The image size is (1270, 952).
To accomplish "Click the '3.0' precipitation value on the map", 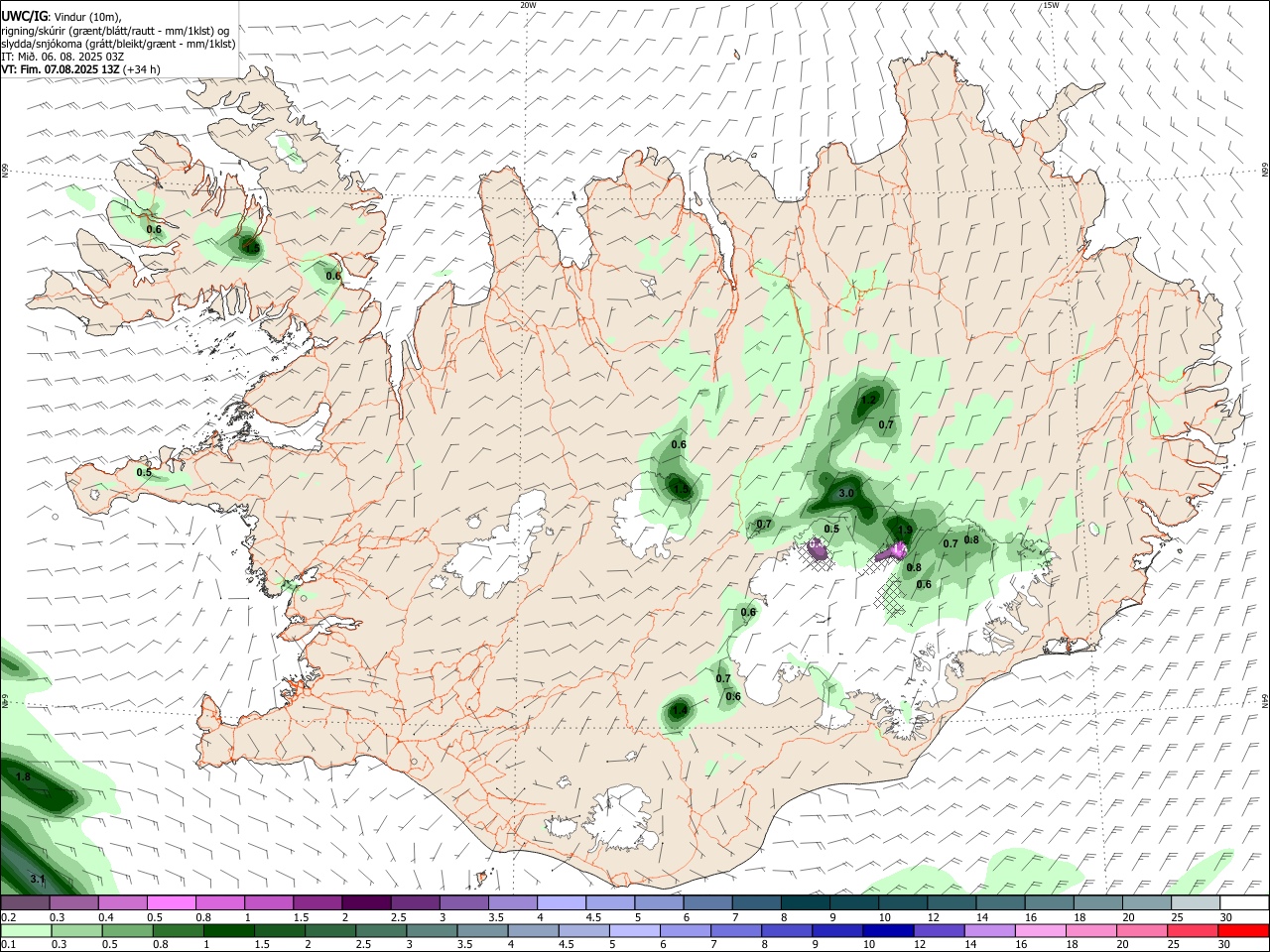I will tap(846, 493).
